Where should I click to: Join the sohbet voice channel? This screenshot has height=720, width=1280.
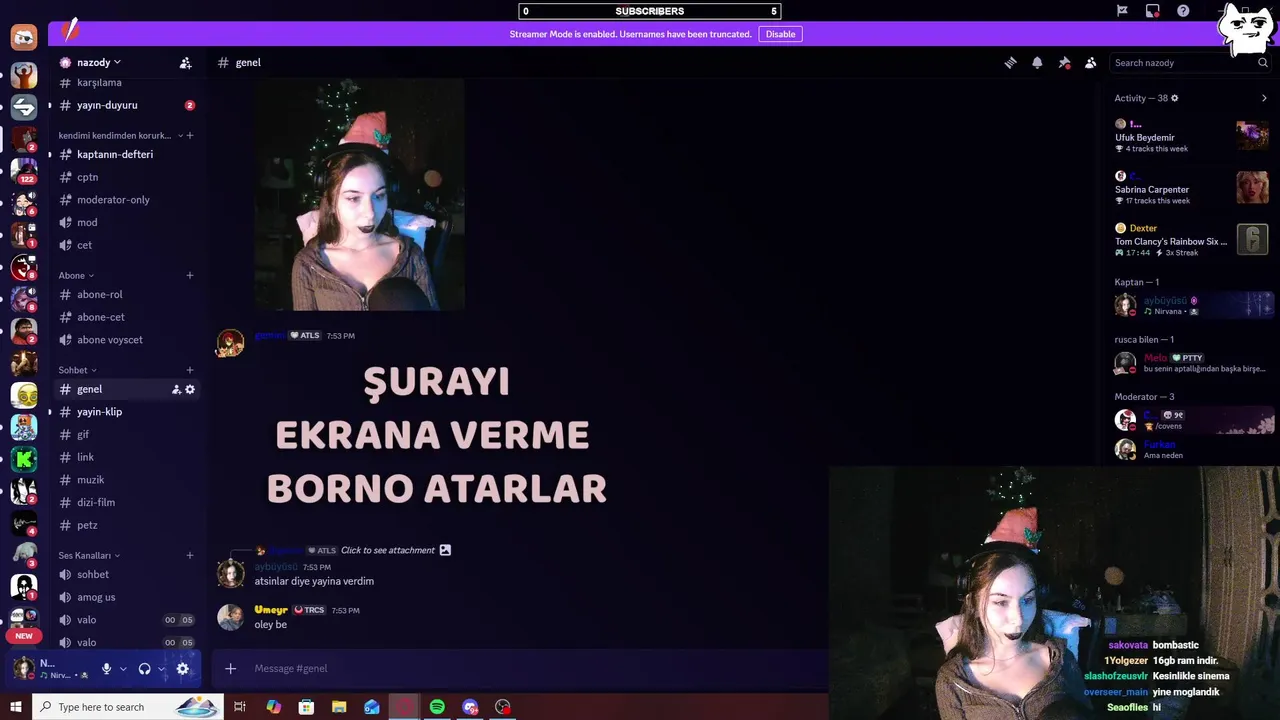pos(127,574)
